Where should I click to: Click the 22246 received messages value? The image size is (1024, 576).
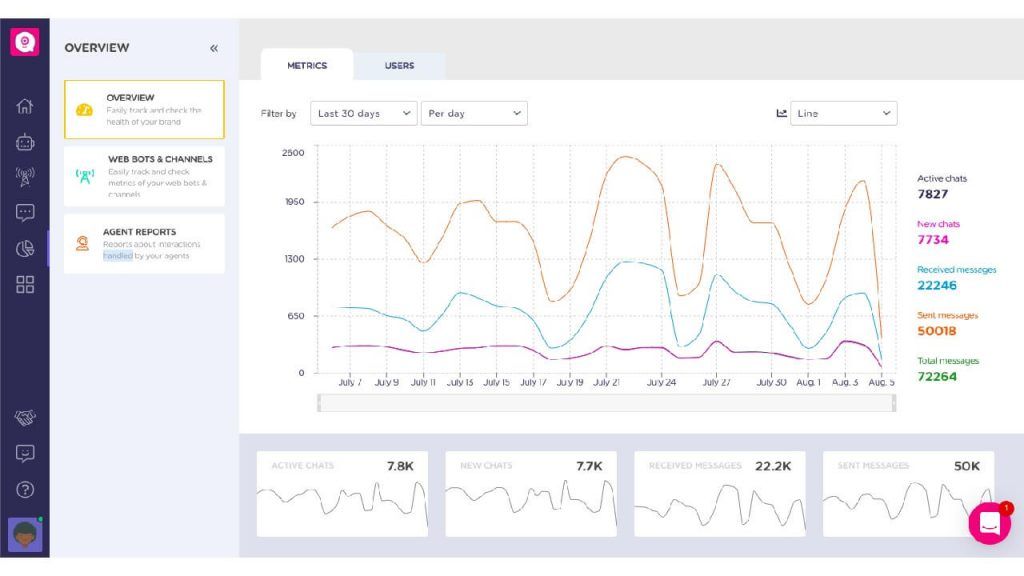coord(936,286)
